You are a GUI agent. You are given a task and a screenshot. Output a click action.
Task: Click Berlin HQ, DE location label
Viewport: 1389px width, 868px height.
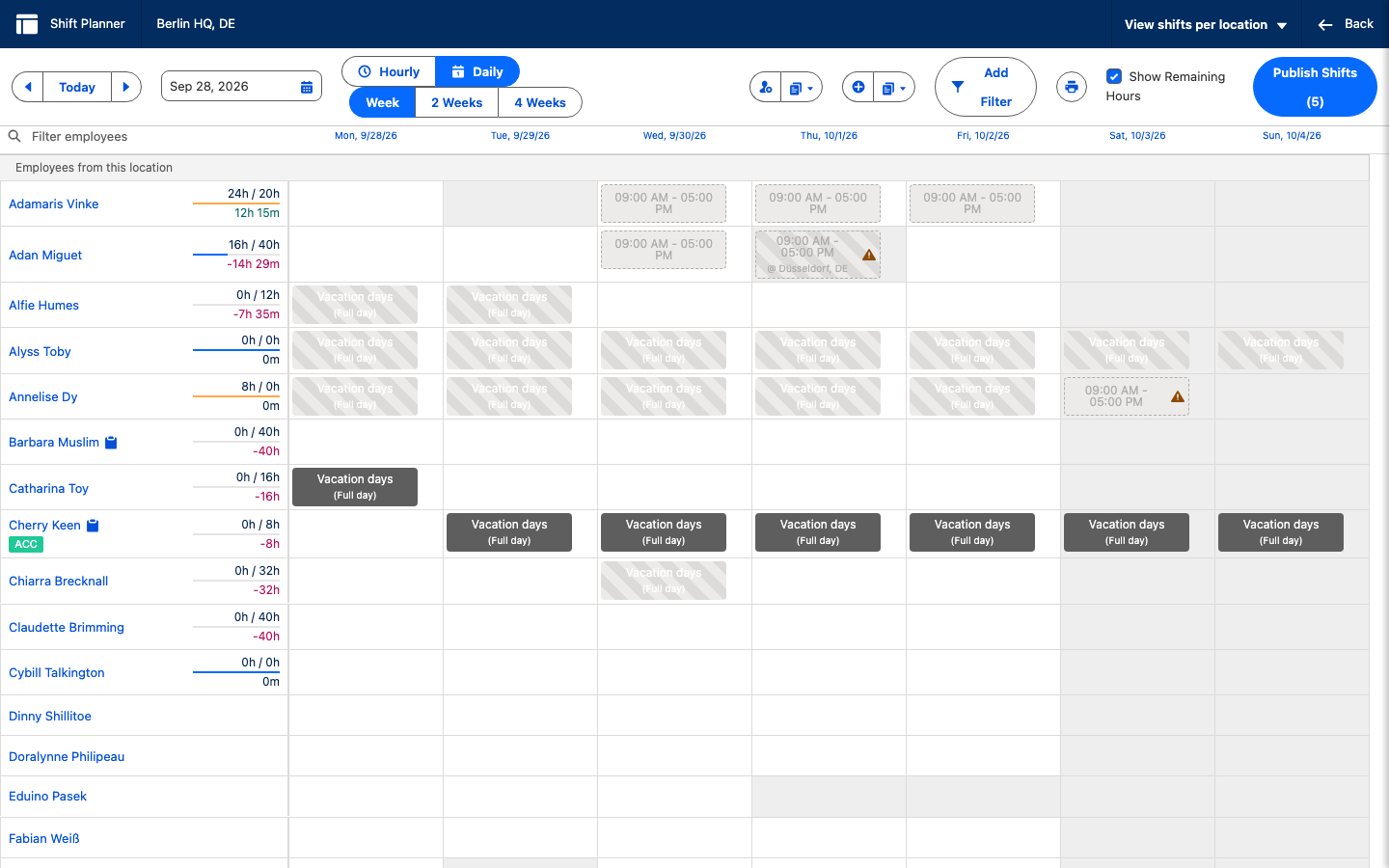tap(196, 24)
